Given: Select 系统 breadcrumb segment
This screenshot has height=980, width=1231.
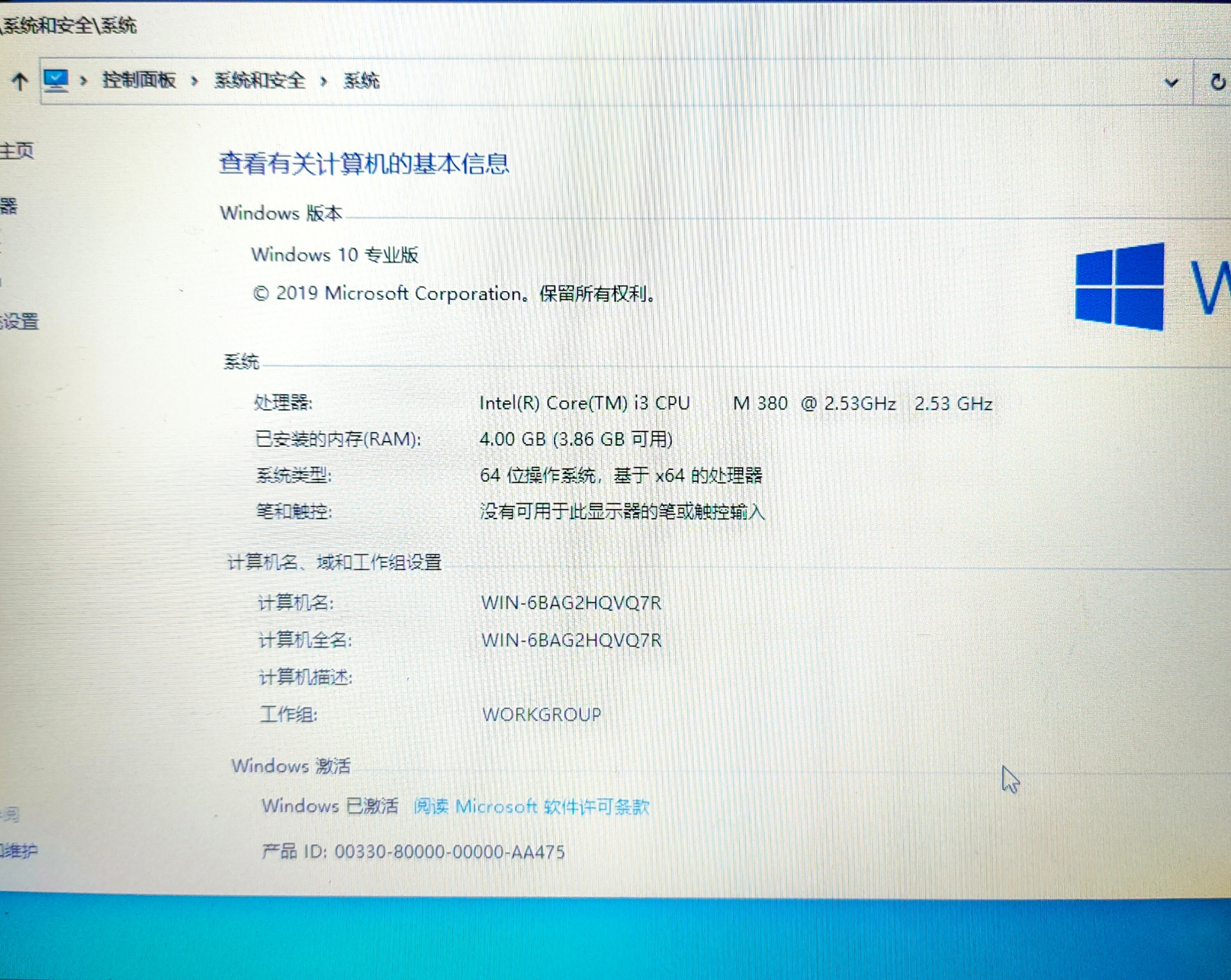Looking at the screenshot, I should [361, 81].
